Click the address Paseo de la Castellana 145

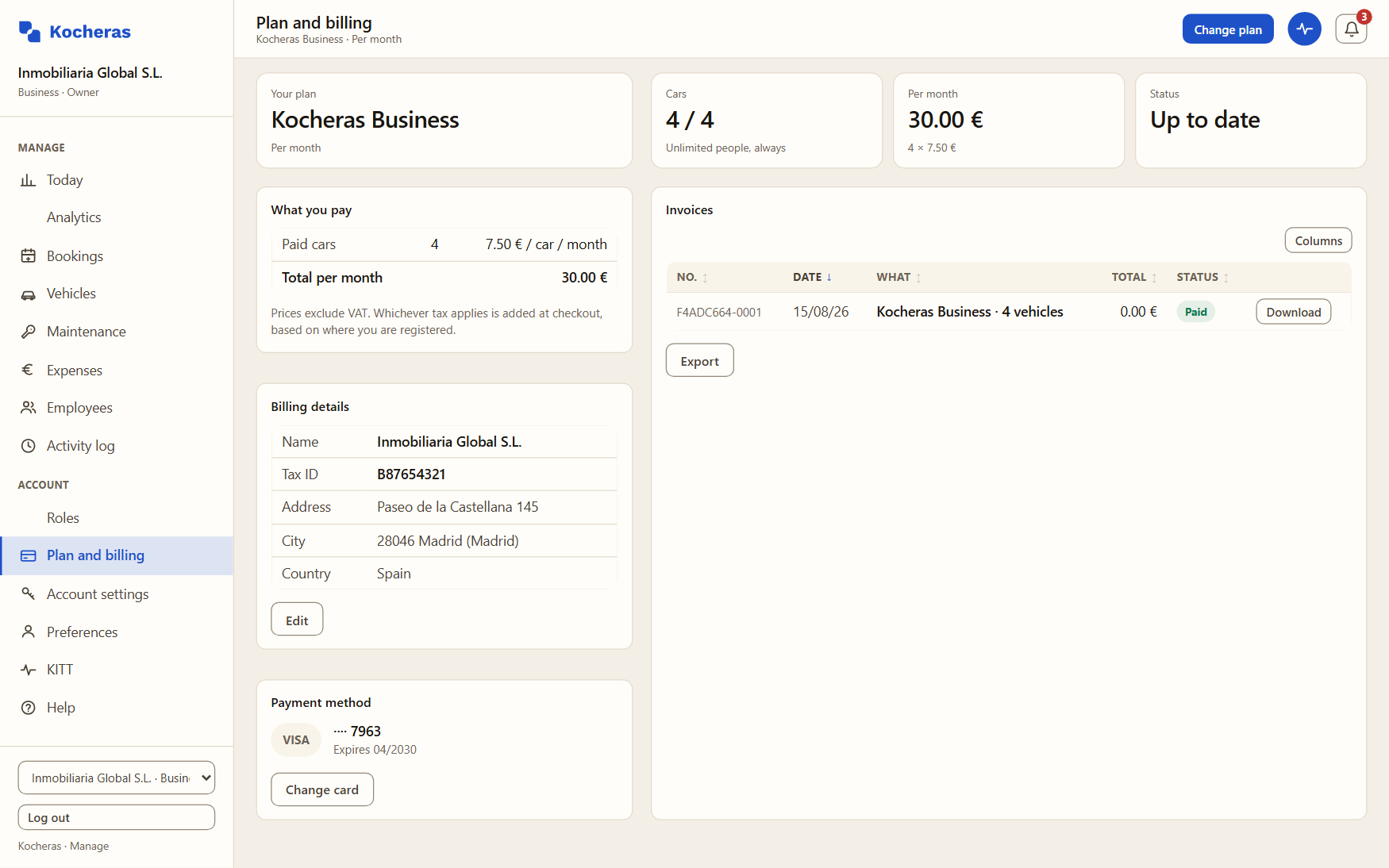tap(457, 507)
